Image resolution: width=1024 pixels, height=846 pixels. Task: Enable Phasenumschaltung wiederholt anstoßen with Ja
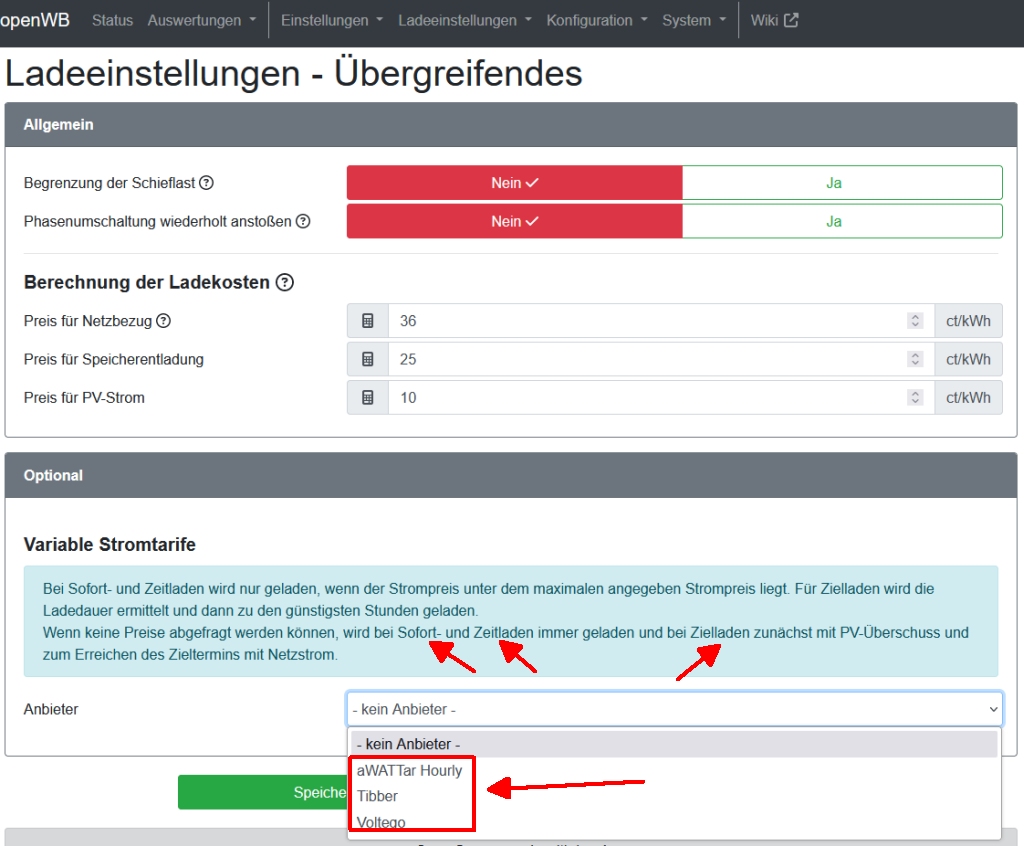pyautogui.click(x=842, y=221)
